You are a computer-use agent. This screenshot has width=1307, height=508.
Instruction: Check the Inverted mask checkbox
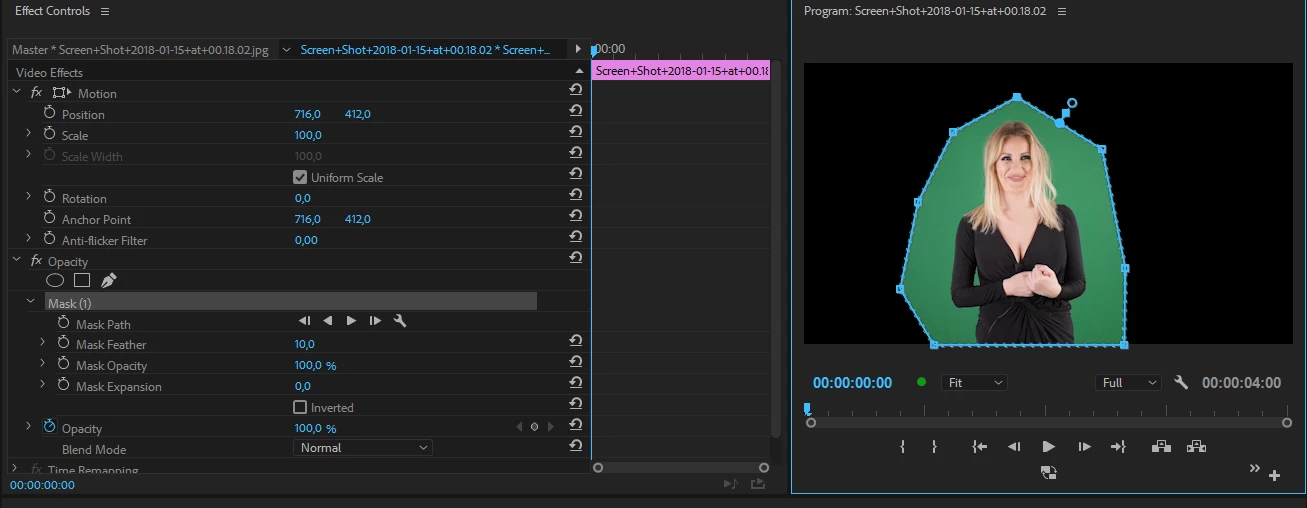(x=300, y=407)
